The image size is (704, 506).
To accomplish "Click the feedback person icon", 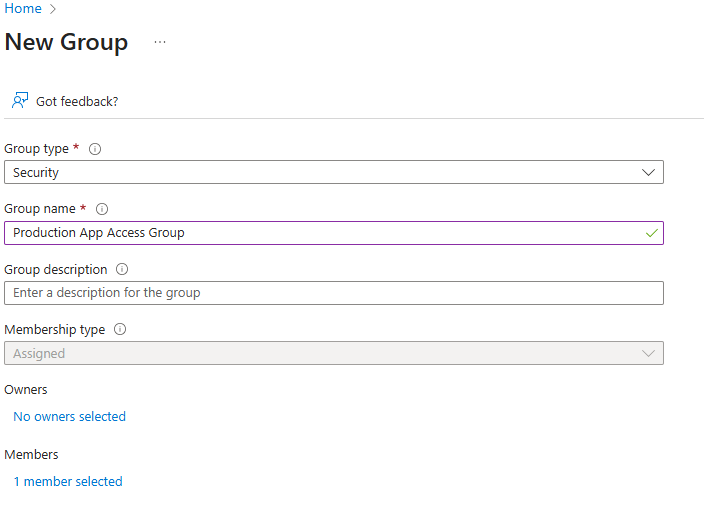I will (19, 101).
